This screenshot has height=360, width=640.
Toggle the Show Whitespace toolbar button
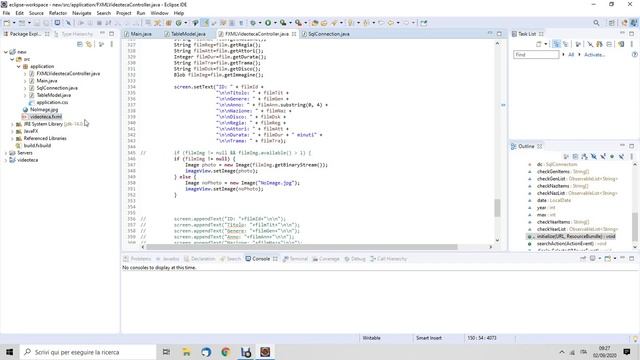click(241, 23)
